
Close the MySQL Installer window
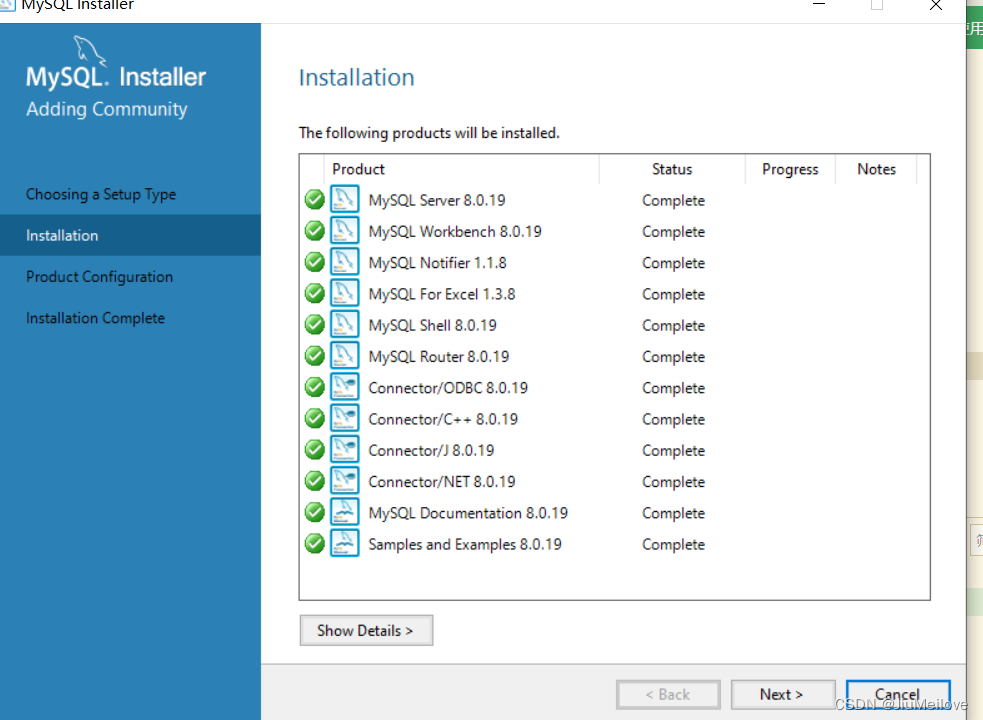click(x=936, y=6)
